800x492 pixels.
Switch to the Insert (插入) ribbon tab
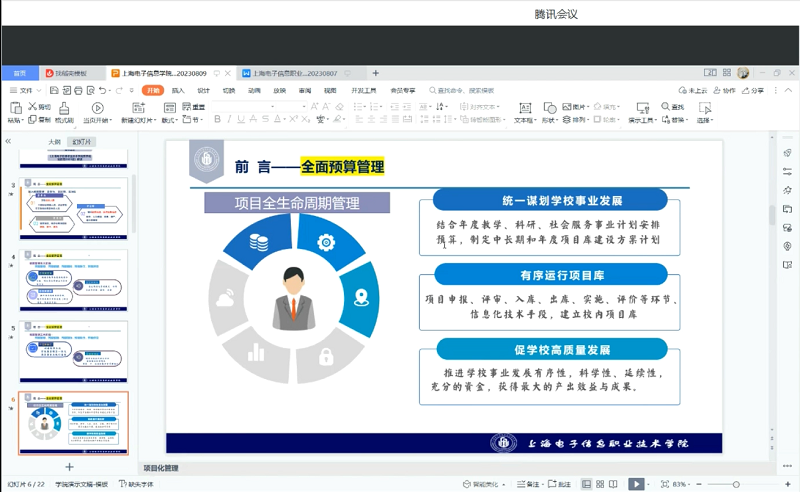[178, 90]
